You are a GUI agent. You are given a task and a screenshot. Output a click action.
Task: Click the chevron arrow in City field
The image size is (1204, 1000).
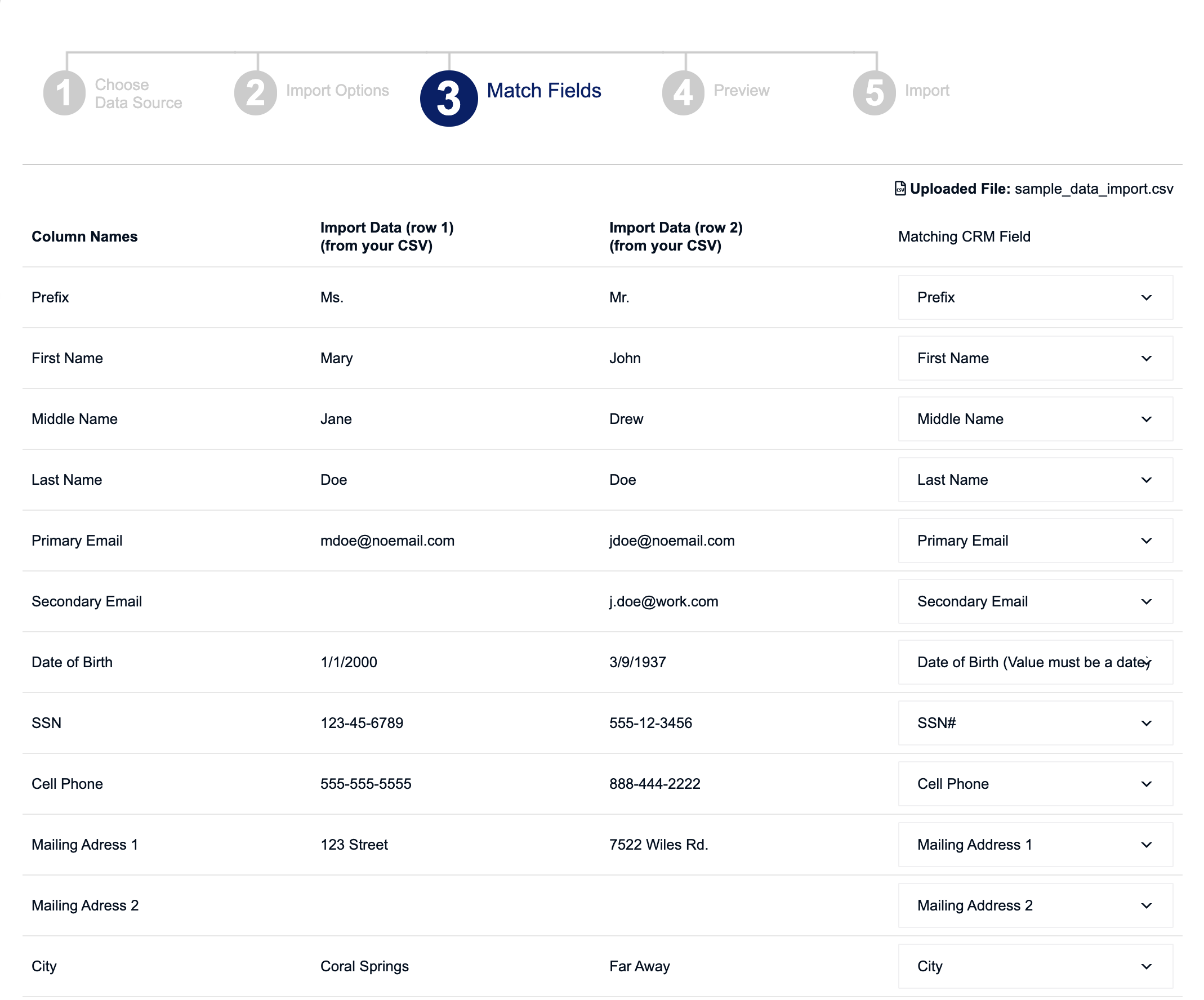click(x=1147, y=966)
